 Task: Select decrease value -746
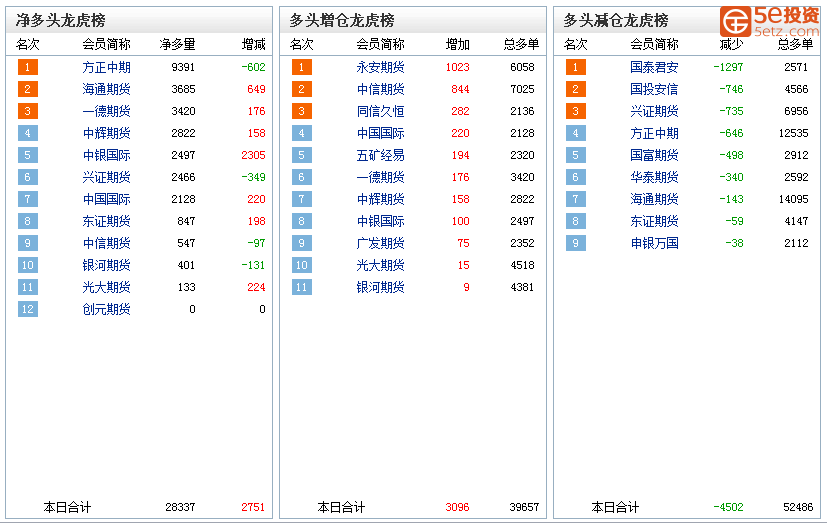[731, 89]
